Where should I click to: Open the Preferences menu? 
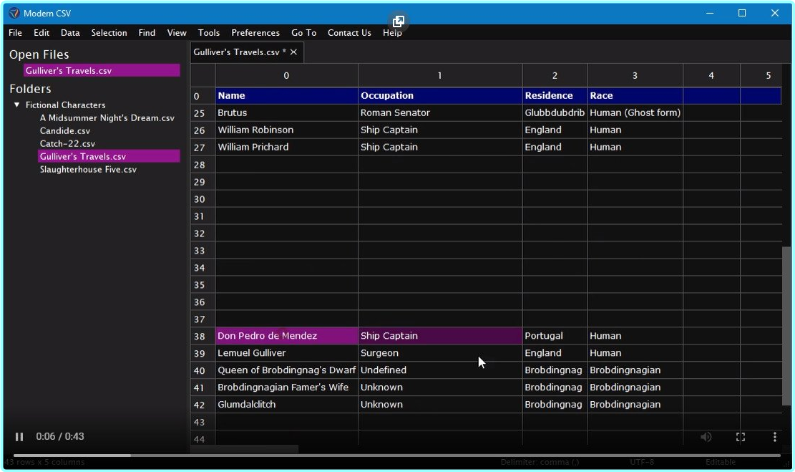tap(255, 33)
